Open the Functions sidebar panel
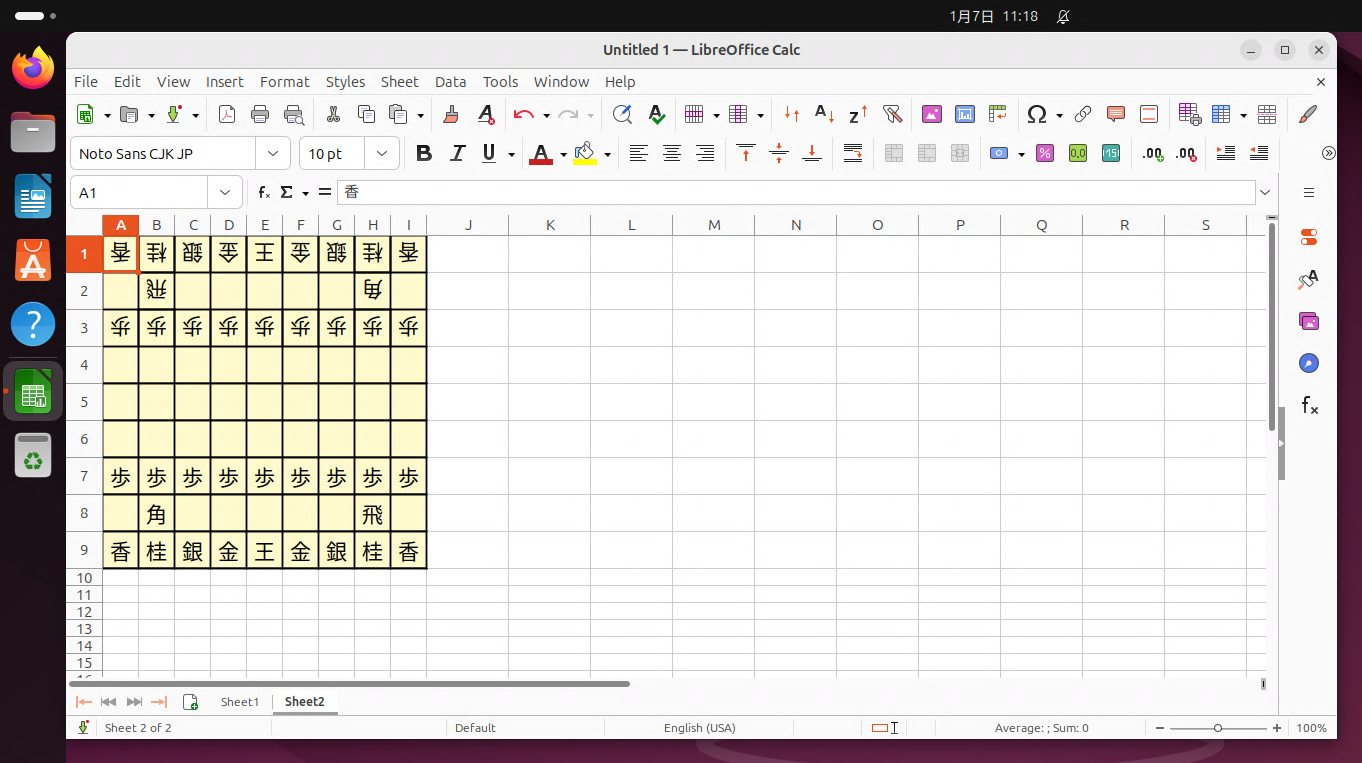Image resolution: width=1362 pixels, height=763 pixels. pyautogui.click(x=1309, y=405)
